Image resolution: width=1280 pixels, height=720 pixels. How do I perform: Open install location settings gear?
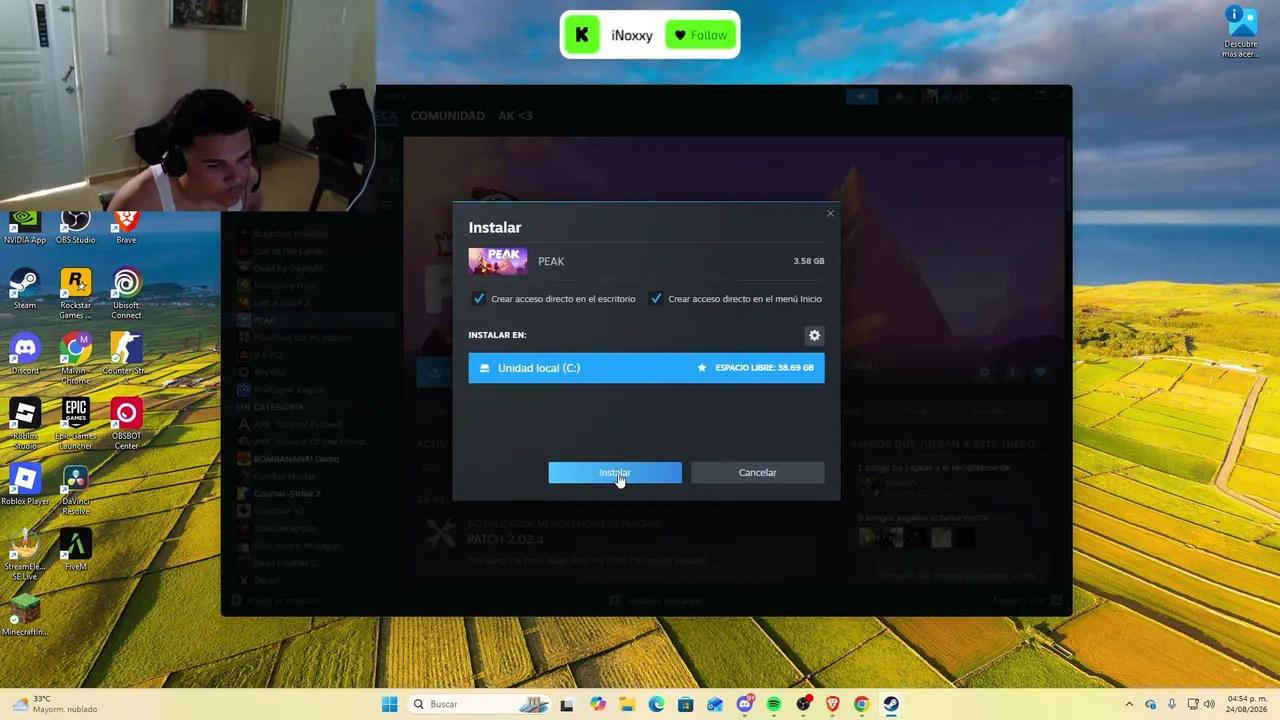[814, 336]
